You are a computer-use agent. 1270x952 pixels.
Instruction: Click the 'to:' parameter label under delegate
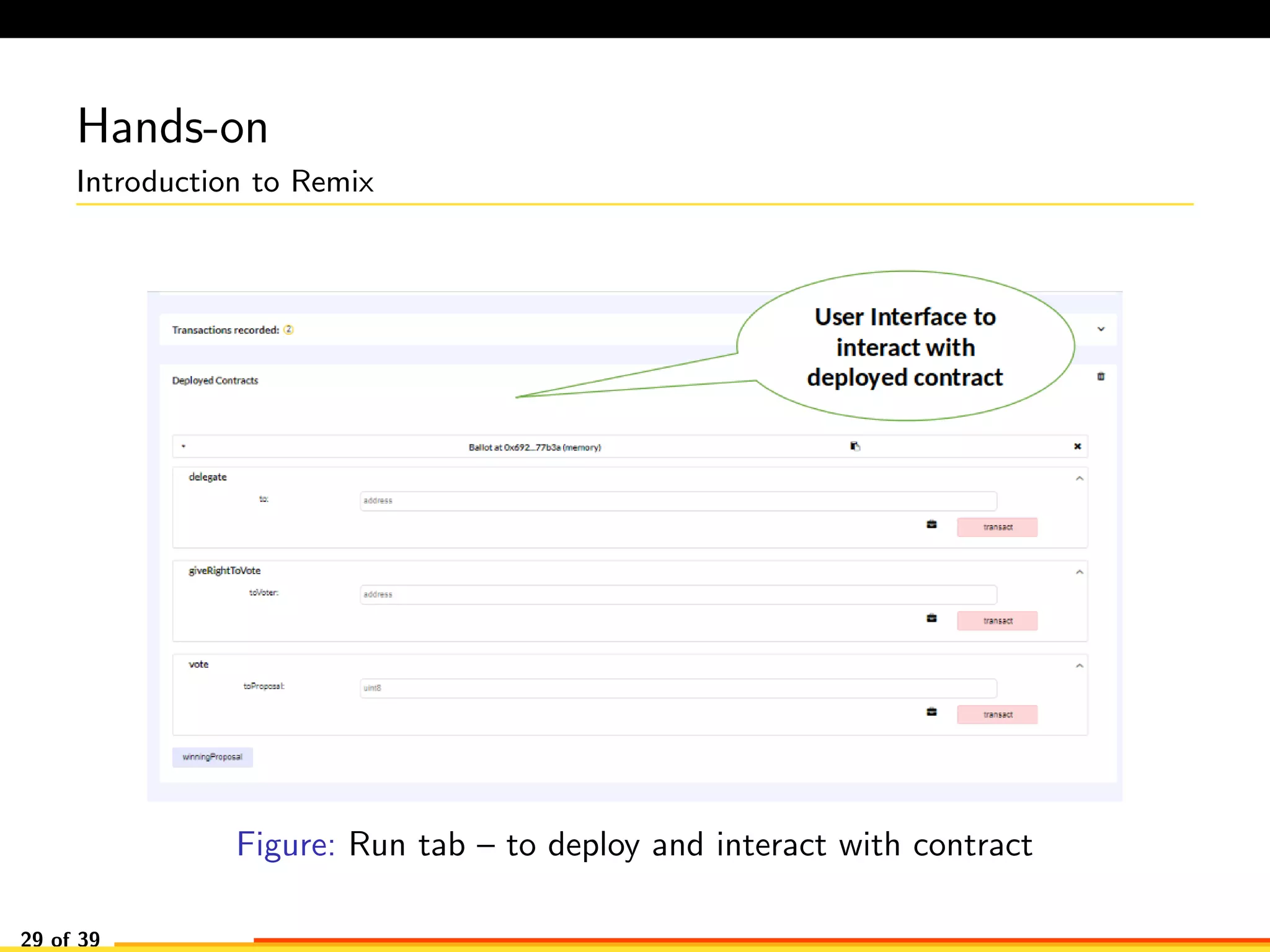click(264, 499)
